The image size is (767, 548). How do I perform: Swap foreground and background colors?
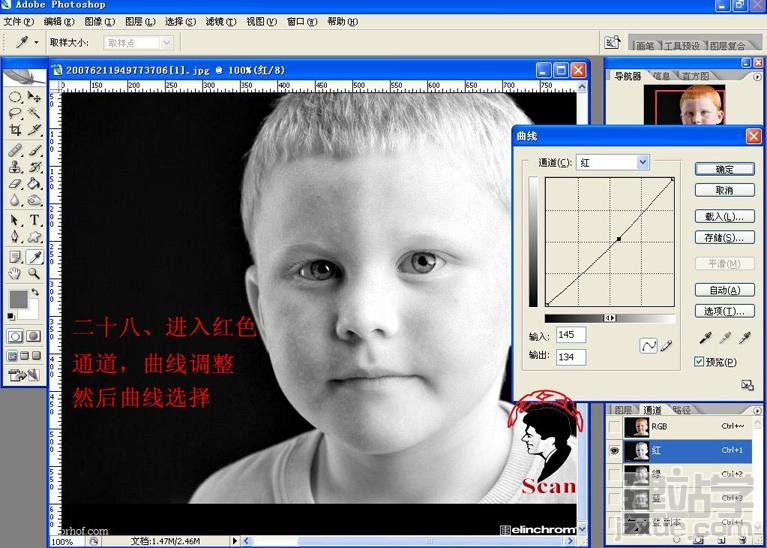35,293
